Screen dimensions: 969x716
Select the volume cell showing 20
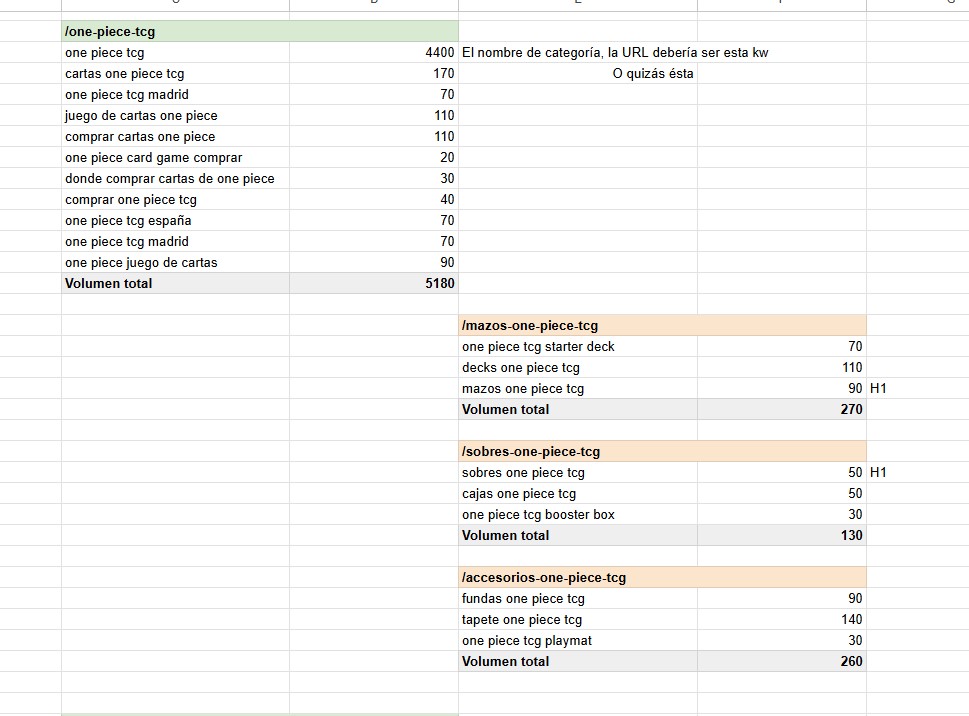tap(374, 158)
